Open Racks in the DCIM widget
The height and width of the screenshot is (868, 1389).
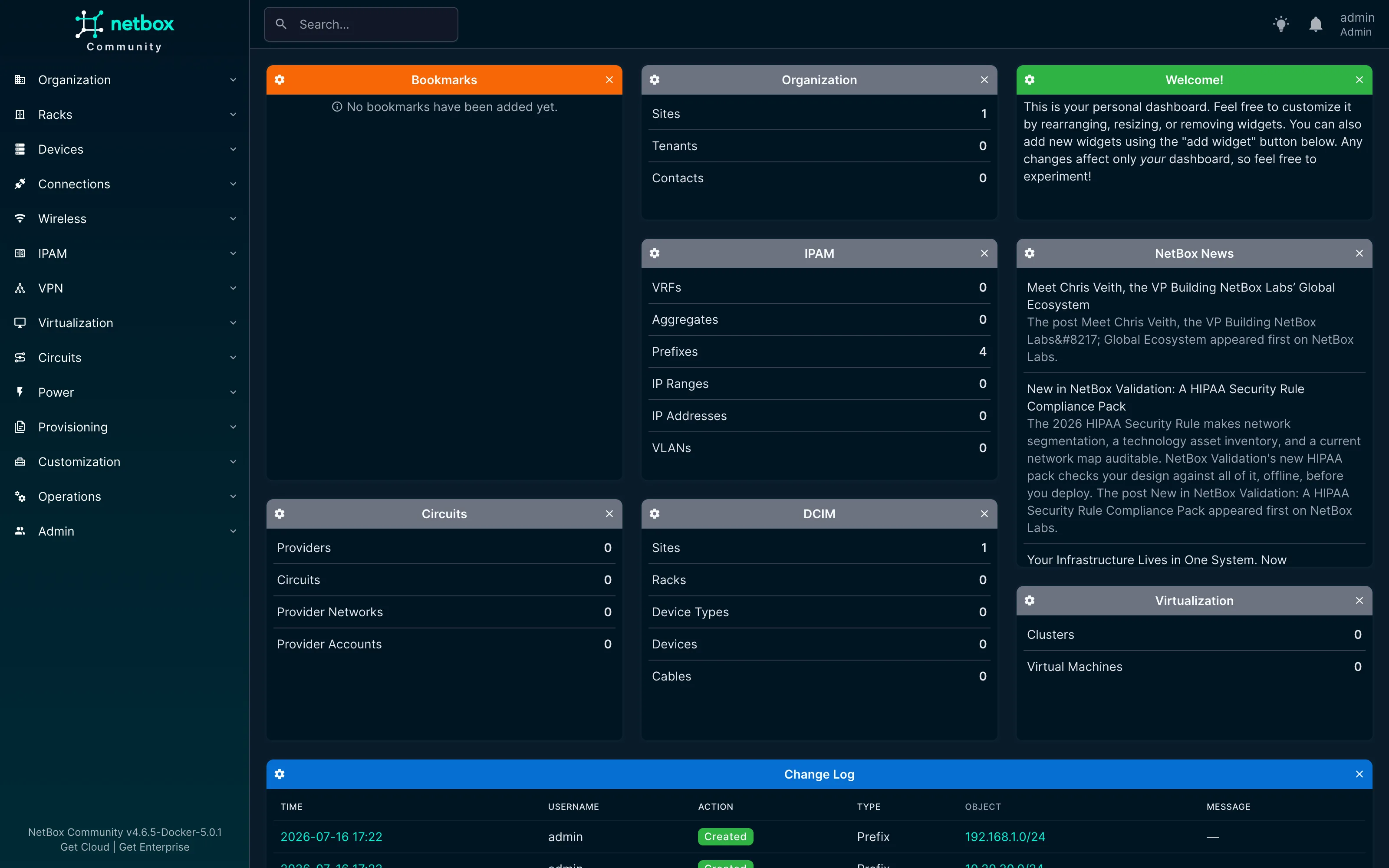point(819,580)
